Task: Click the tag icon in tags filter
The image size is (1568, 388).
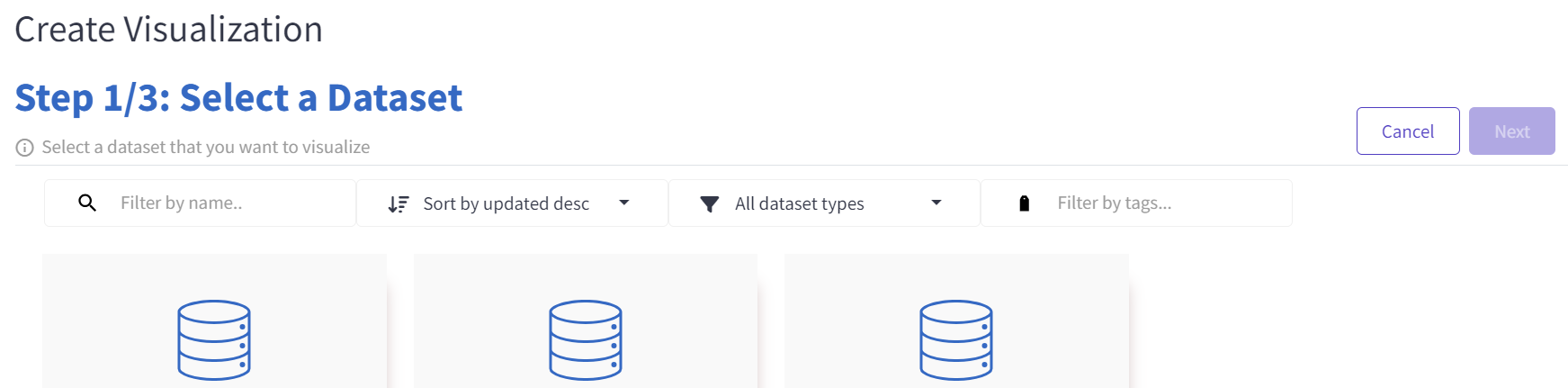Action: (1024, 203)
